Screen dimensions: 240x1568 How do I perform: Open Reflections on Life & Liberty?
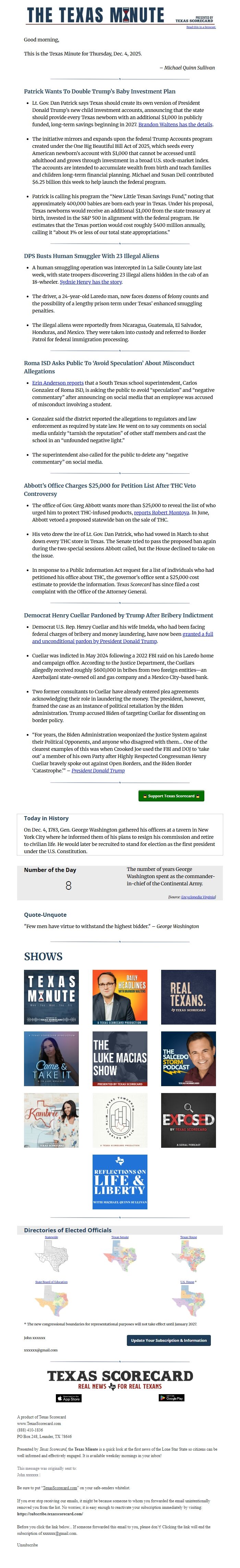(120, 1183)
